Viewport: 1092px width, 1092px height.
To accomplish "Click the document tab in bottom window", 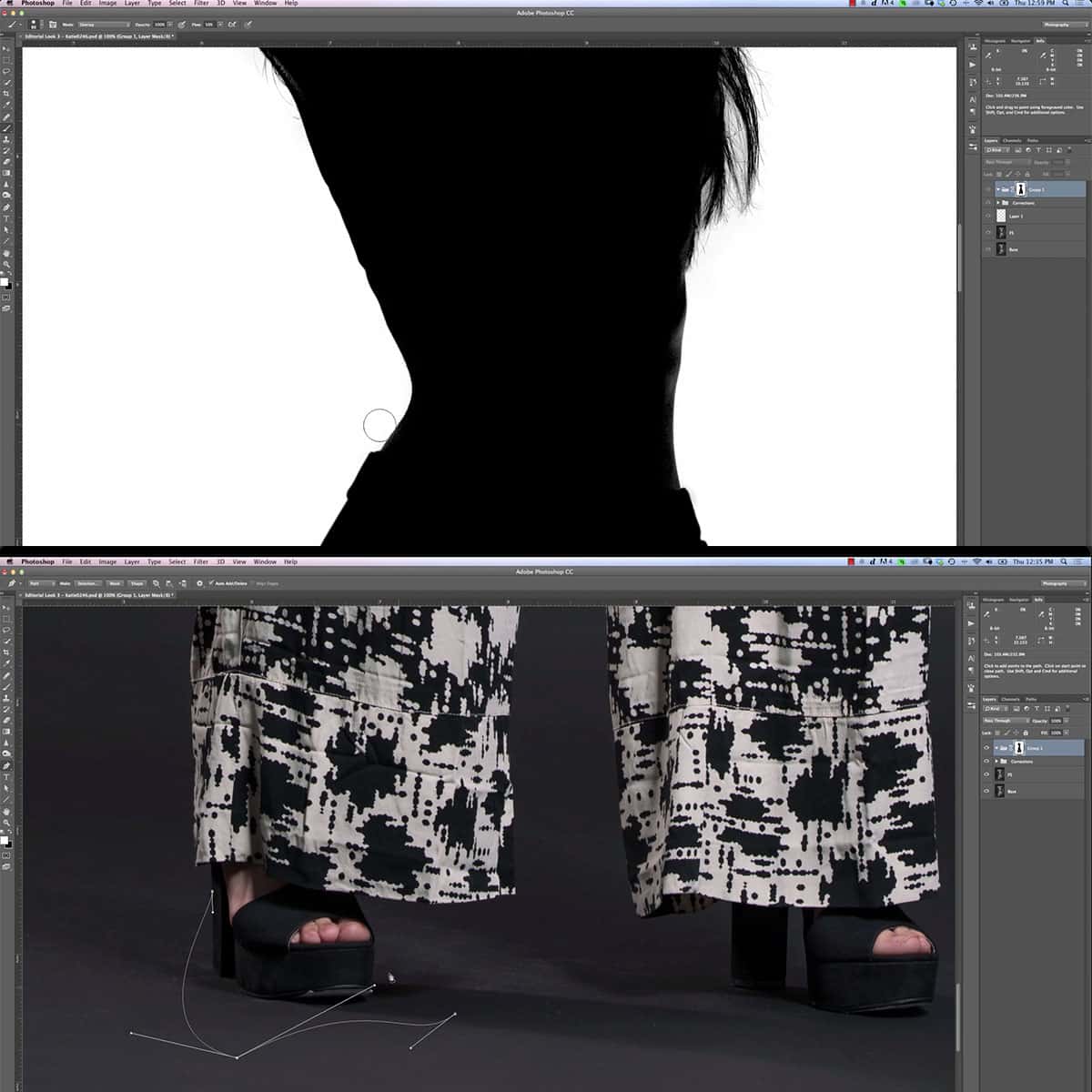I will coord(98,595).
